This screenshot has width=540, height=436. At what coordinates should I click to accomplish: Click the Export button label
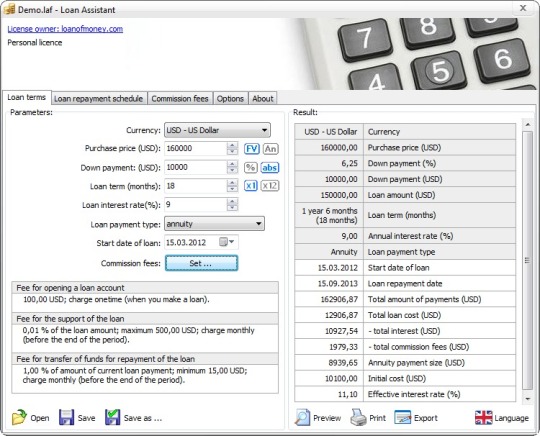click(x=426, y=418)
